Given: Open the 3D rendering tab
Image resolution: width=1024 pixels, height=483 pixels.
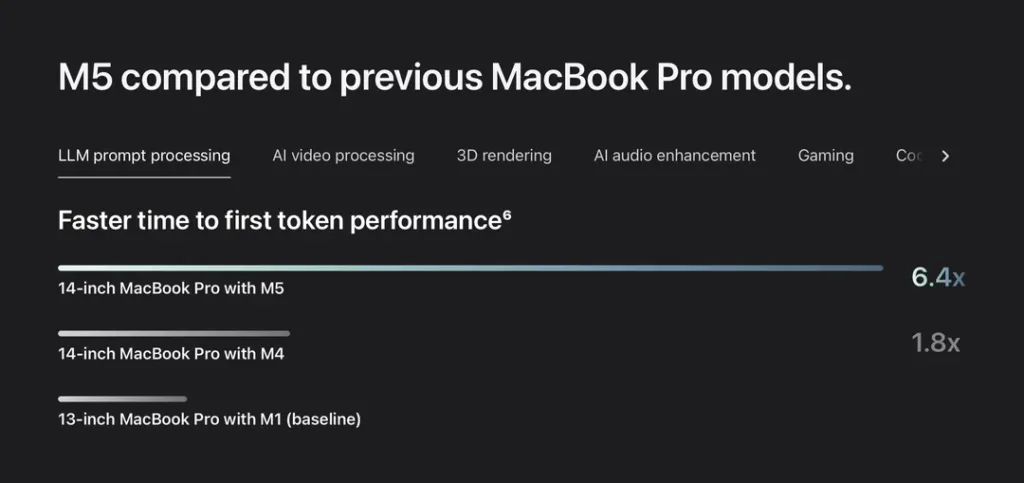Looking at the screenshot, I should pyautogui.click(x=504, y=156).
